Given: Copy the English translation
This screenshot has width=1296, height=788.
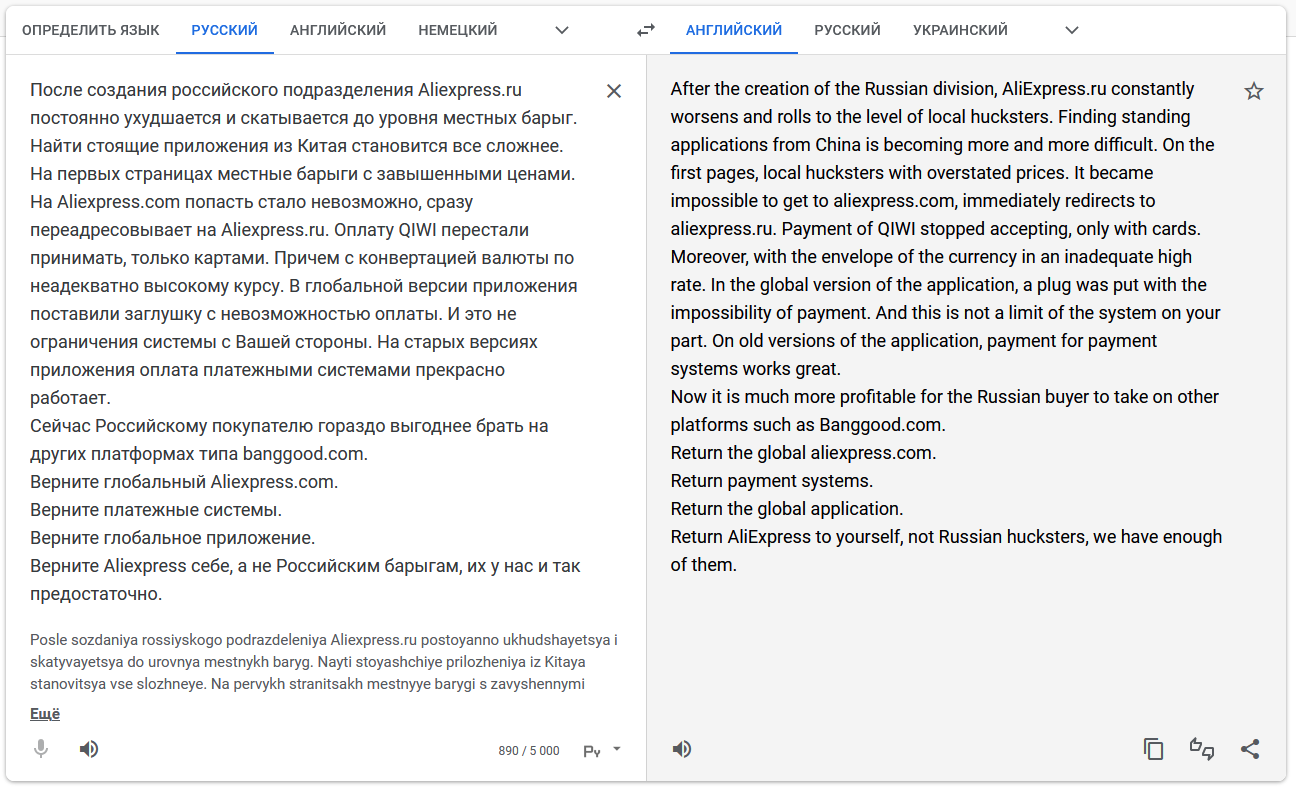Looking at the screenshot, I should pos(1154,749).
